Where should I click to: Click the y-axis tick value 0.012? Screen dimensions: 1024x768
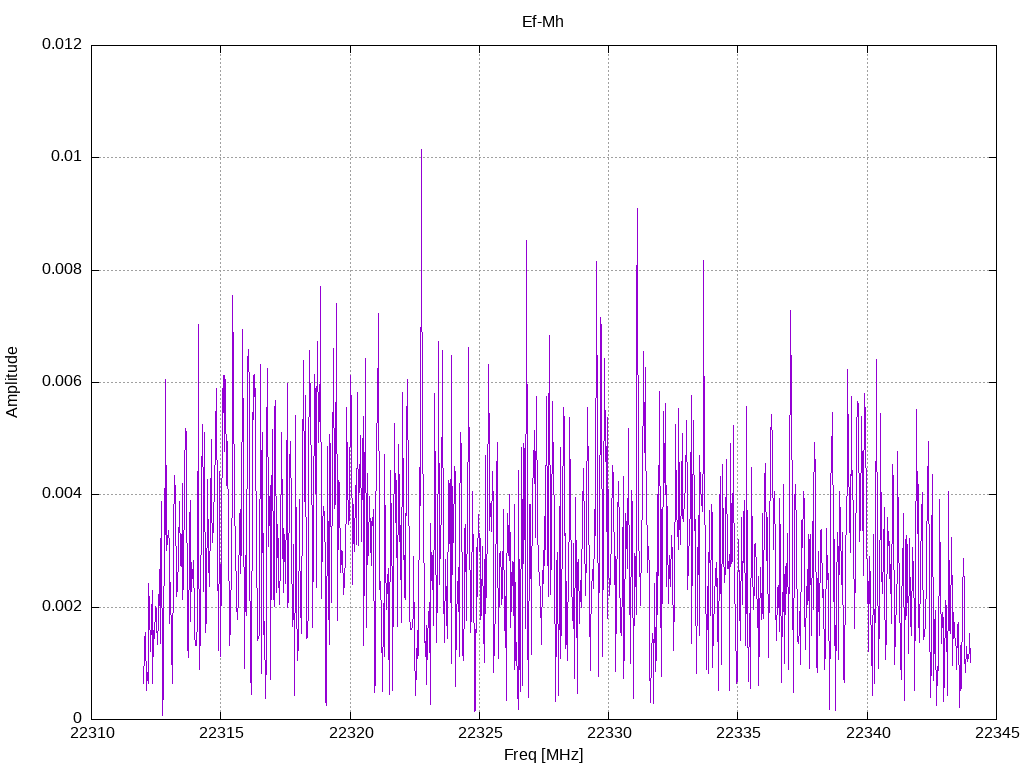[62, 44]
